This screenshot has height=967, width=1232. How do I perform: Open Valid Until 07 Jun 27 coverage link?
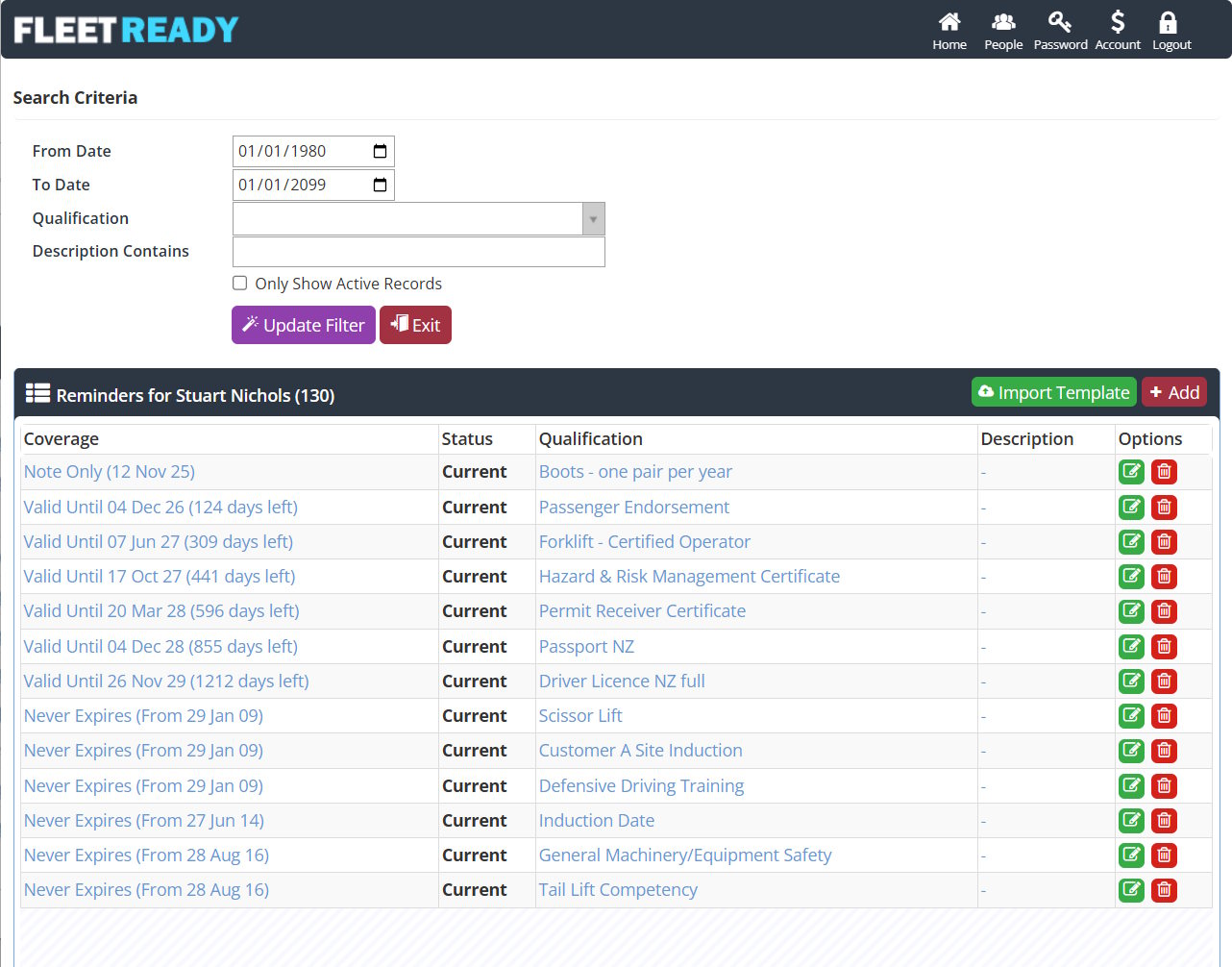click(159, 541)
